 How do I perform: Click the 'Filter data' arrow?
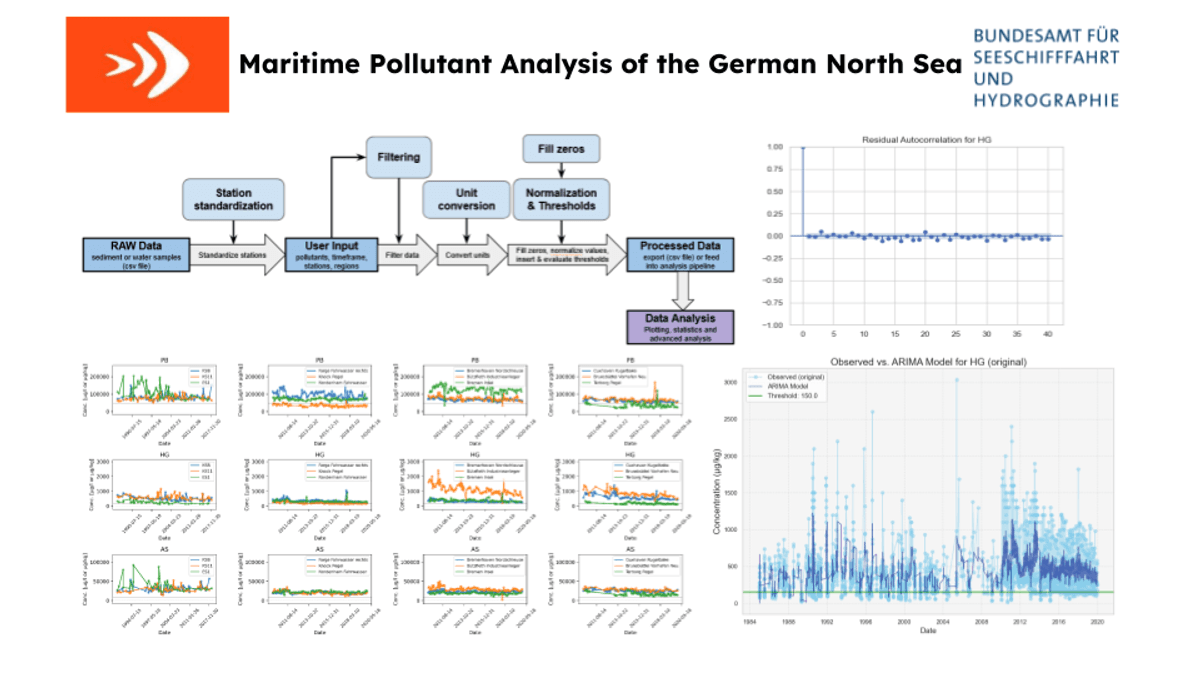point(408,255)
